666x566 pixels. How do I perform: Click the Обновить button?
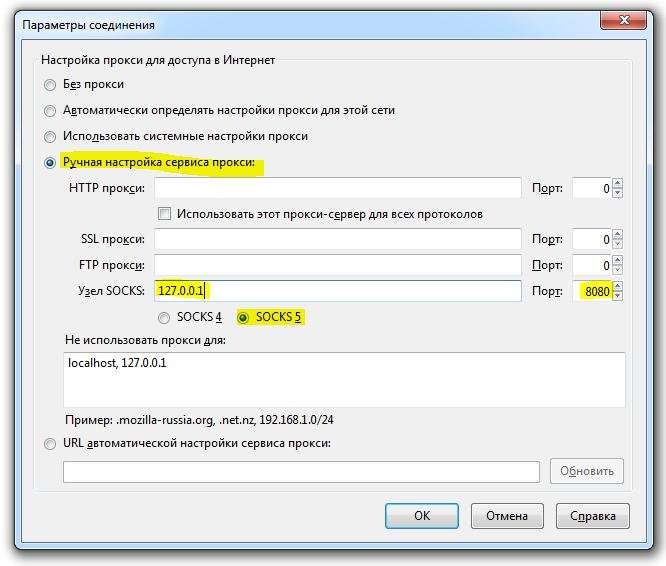[587, 471]
